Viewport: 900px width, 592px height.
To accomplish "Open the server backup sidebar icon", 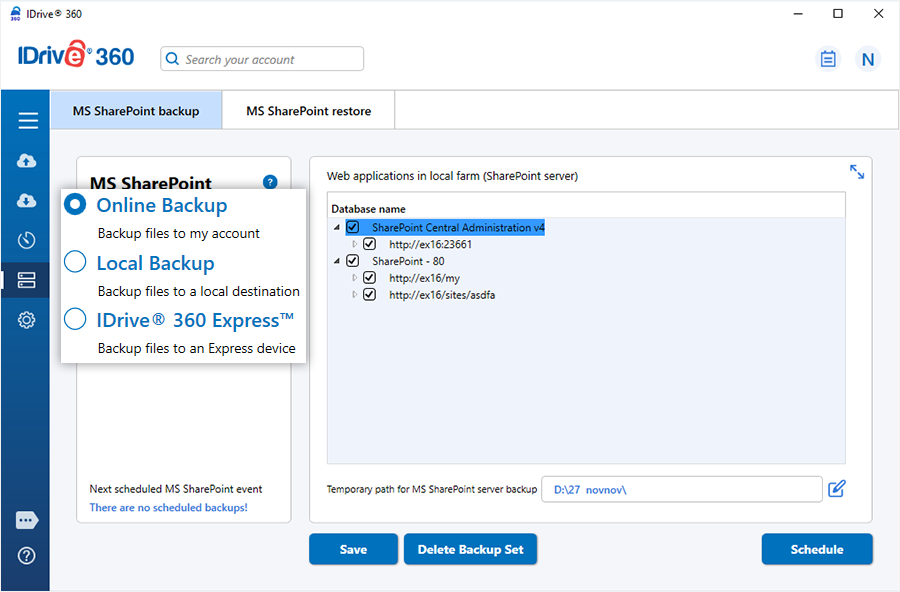I will 27,280.
